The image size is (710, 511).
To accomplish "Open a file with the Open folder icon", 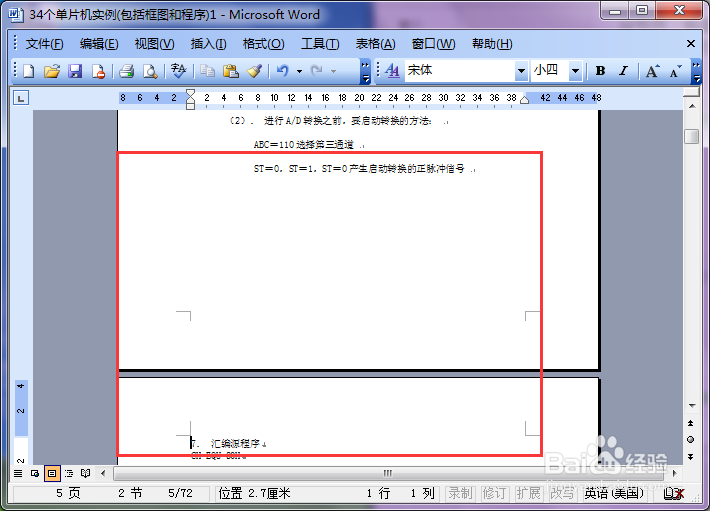I will coord(52,71).
